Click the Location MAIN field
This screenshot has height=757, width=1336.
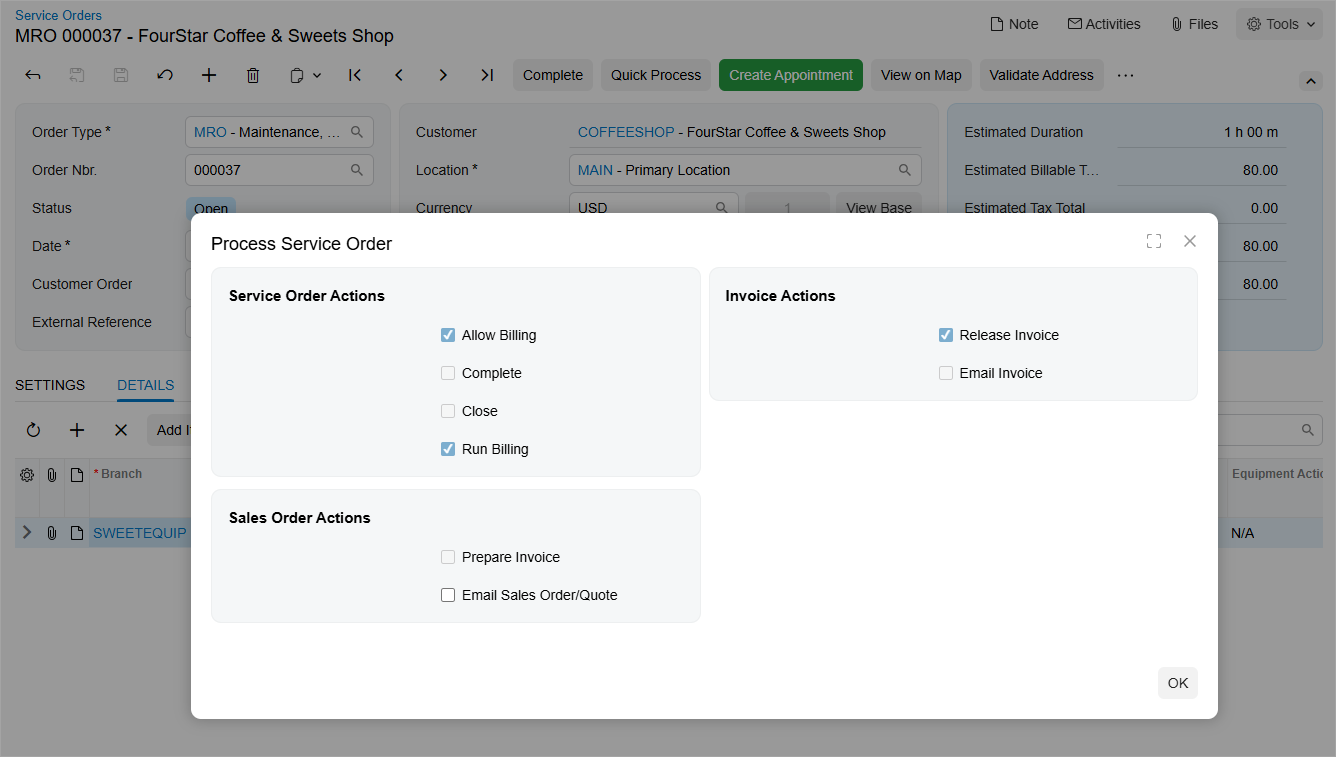coord(745,170)
